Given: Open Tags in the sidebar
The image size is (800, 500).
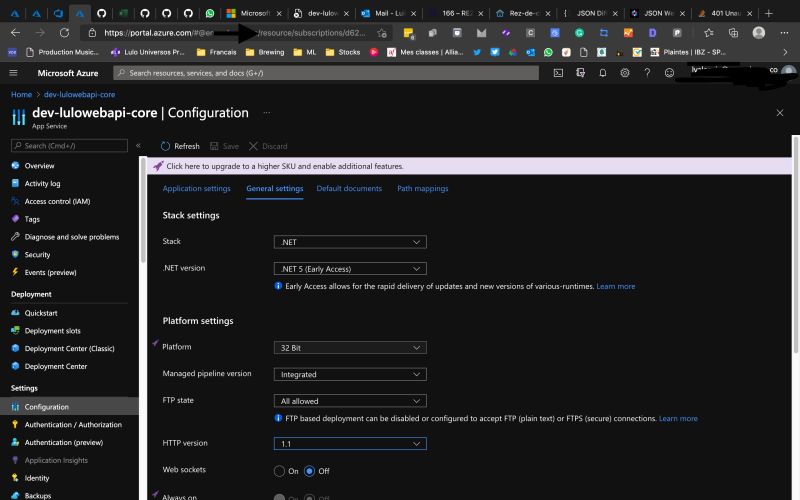Looking at the screenshot, I should point(32,219).
